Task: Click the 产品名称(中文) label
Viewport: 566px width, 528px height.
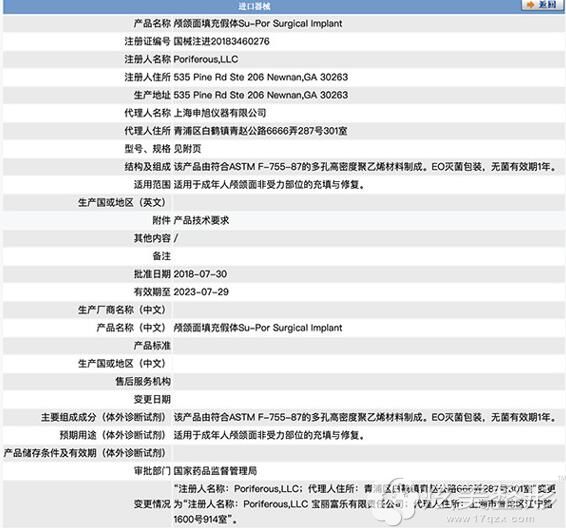Action: tap(132, 328)
